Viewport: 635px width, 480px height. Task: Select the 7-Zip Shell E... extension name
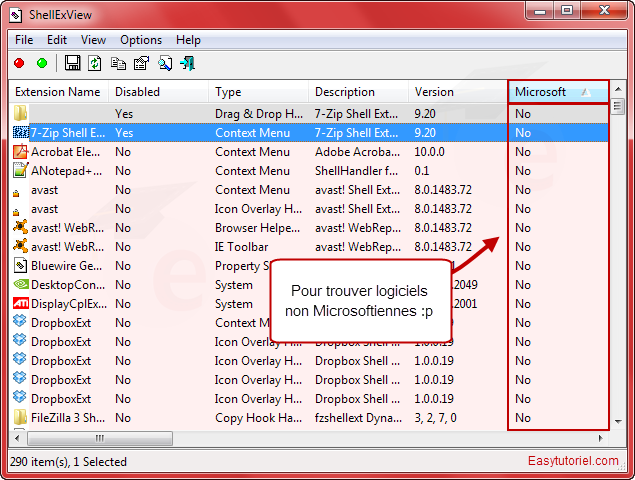click(68, 133)
